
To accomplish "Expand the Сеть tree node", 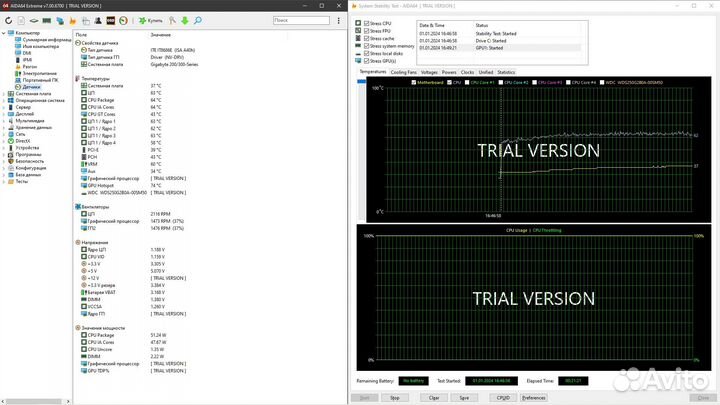I will coord(4,134).
